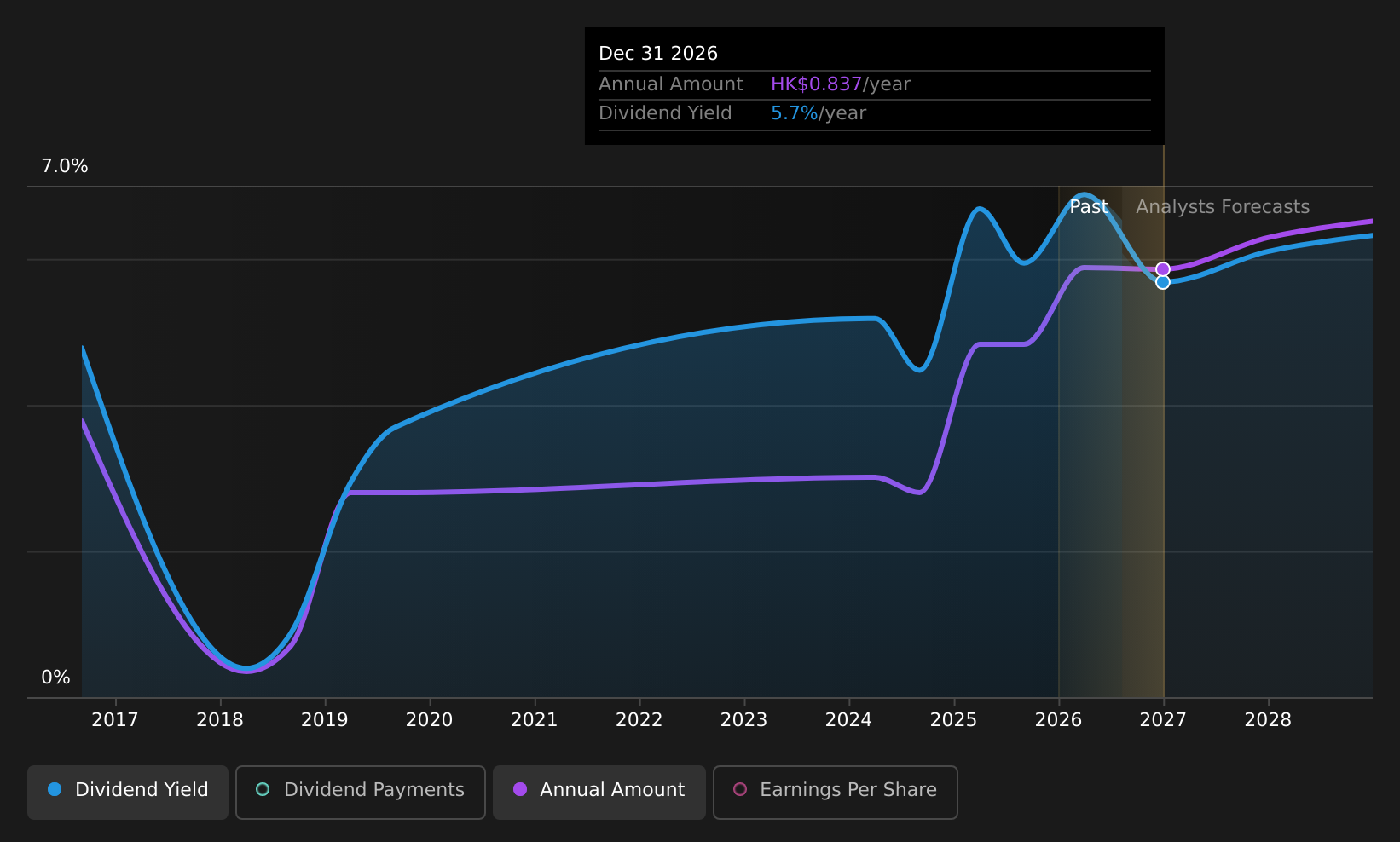The height and width of the screenshot is (842, 1400).
Task: Click the Annual Amount tooltip row label
Action: pos(671,84)
